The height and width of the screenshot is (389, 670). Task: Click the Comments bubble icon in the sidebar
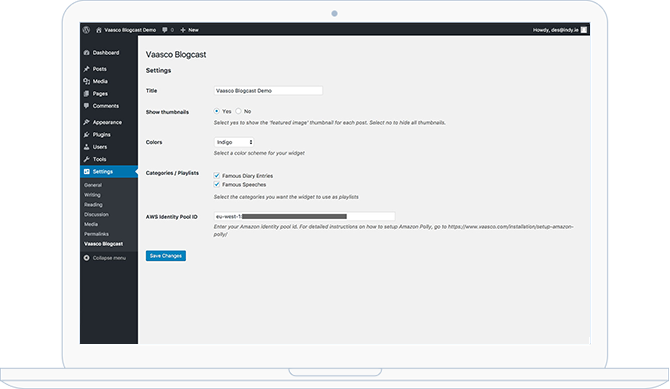87,106
